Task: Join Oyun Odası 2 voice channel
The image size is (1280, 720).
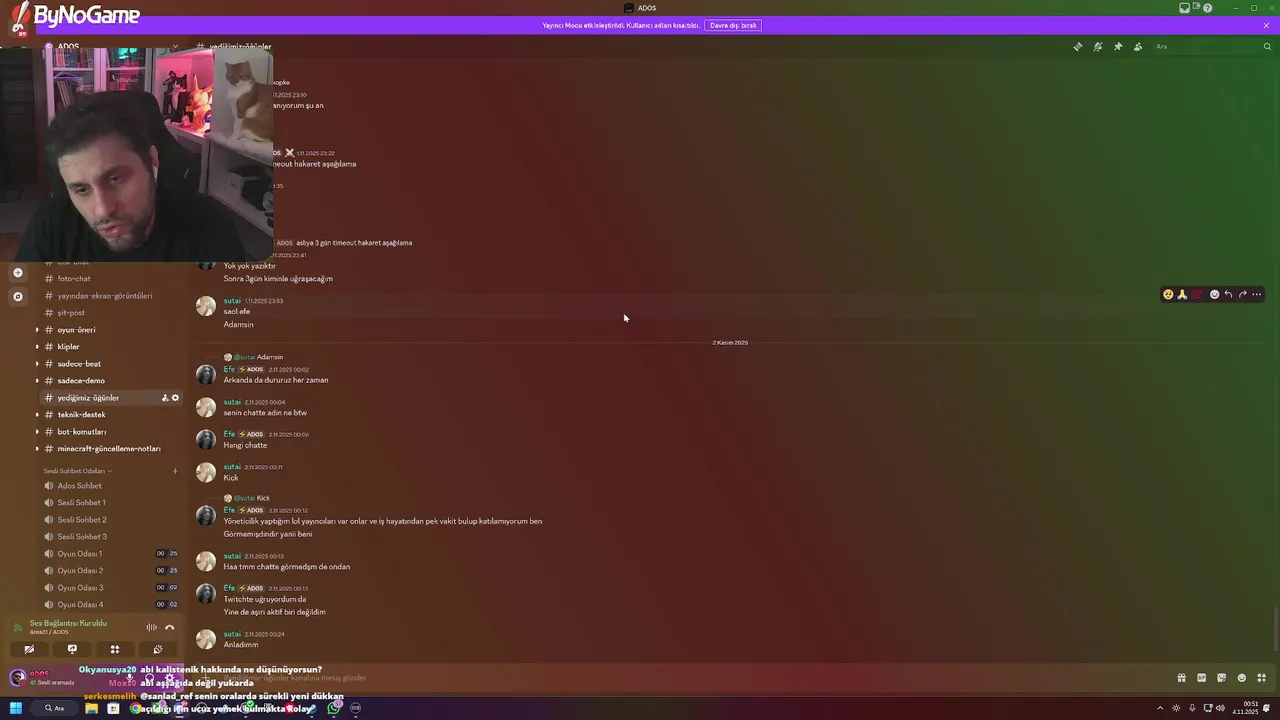Action: pos(111,571)
